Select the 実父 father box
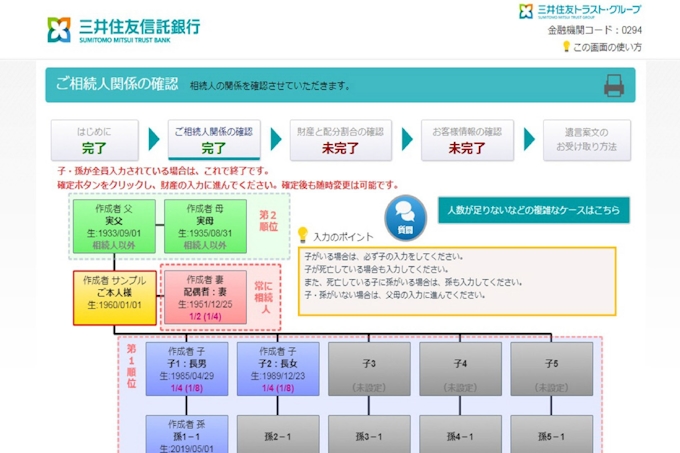 pos(113,225)
